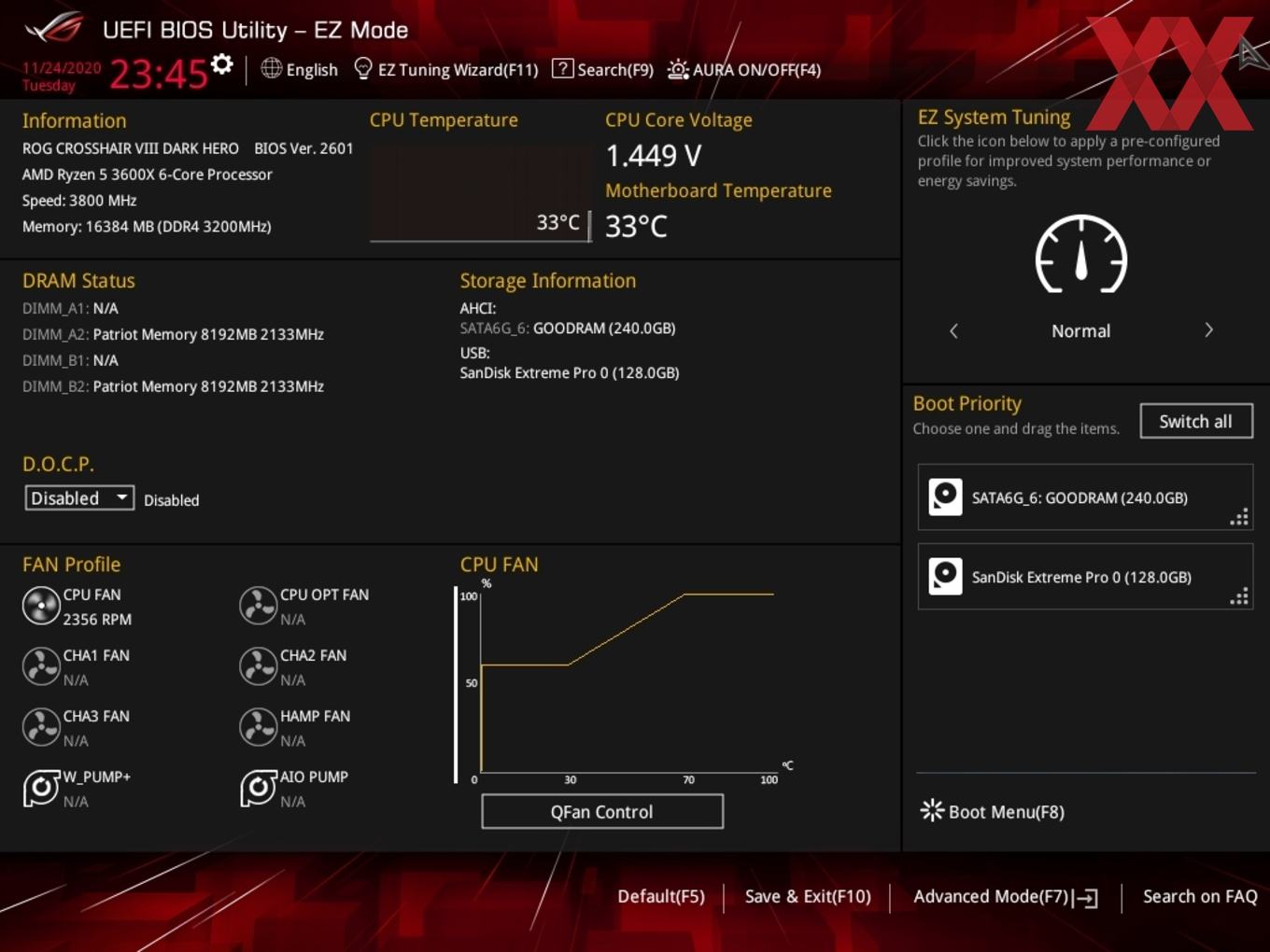Open the D.O.C.P. Disabled dropdown
The image size is (1270, 952).
[79, 498]
